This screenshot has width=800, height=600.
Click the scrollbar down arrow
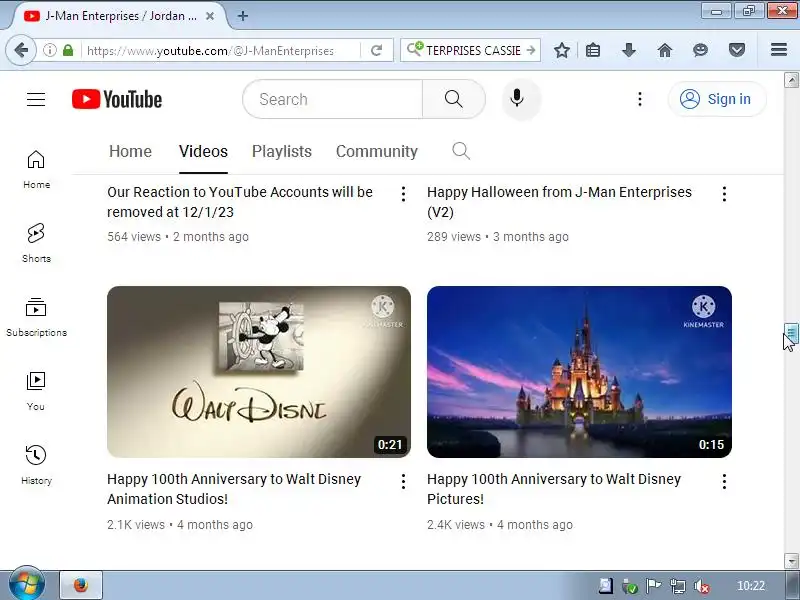tap(791, 561)
